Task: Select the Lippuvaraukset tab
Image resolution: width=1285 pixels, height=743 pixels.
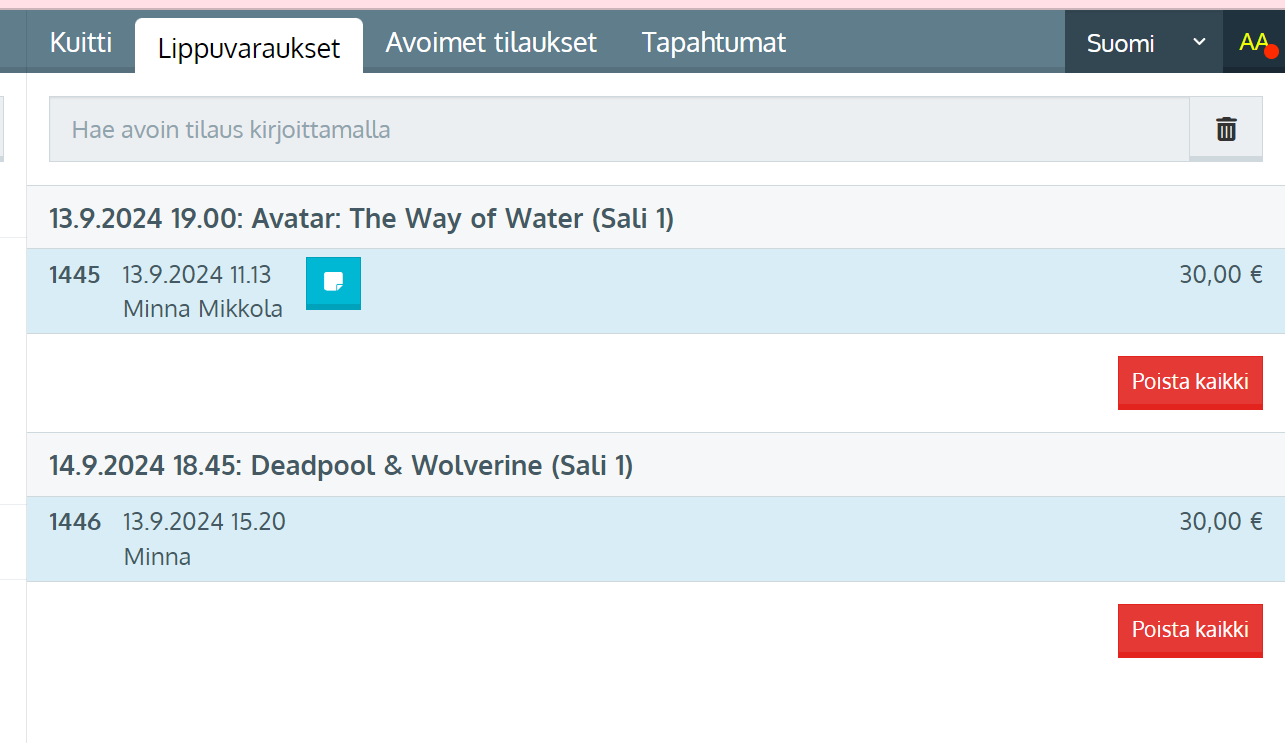Action: (249, 48)
